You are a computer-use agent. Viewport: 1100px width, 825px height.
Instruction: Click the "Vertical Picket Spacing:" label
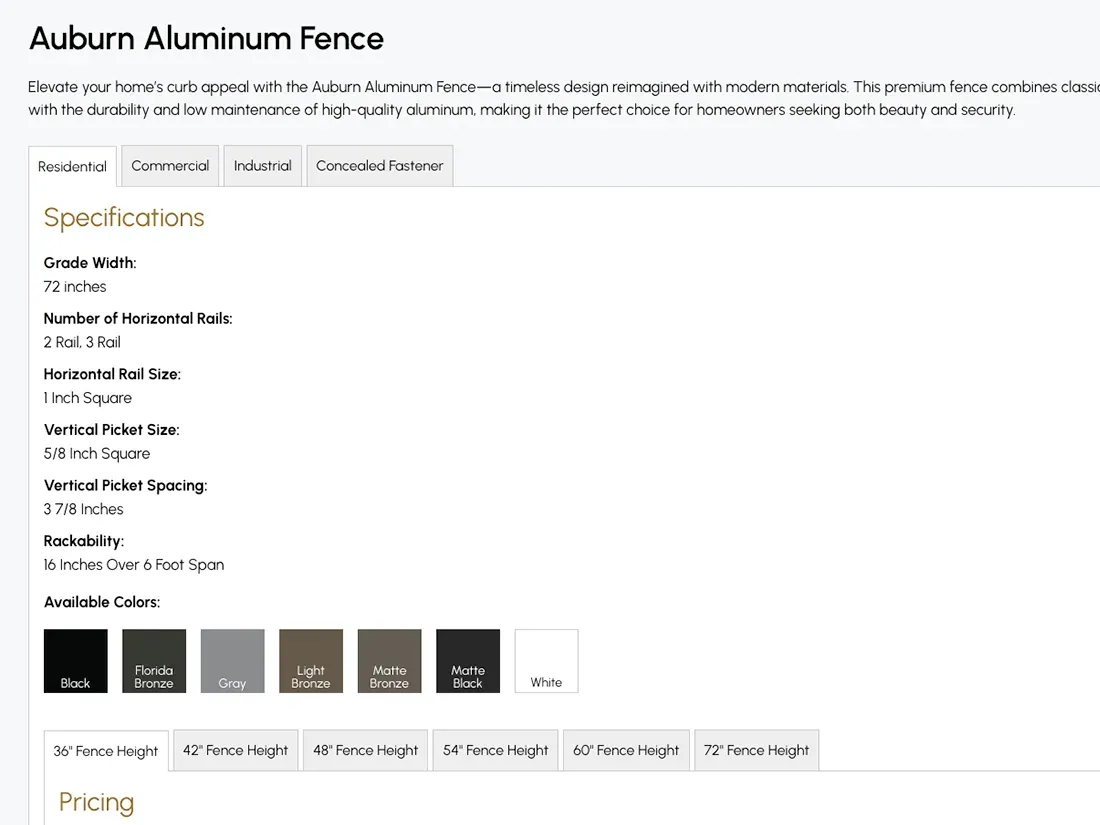click(126, 485)
